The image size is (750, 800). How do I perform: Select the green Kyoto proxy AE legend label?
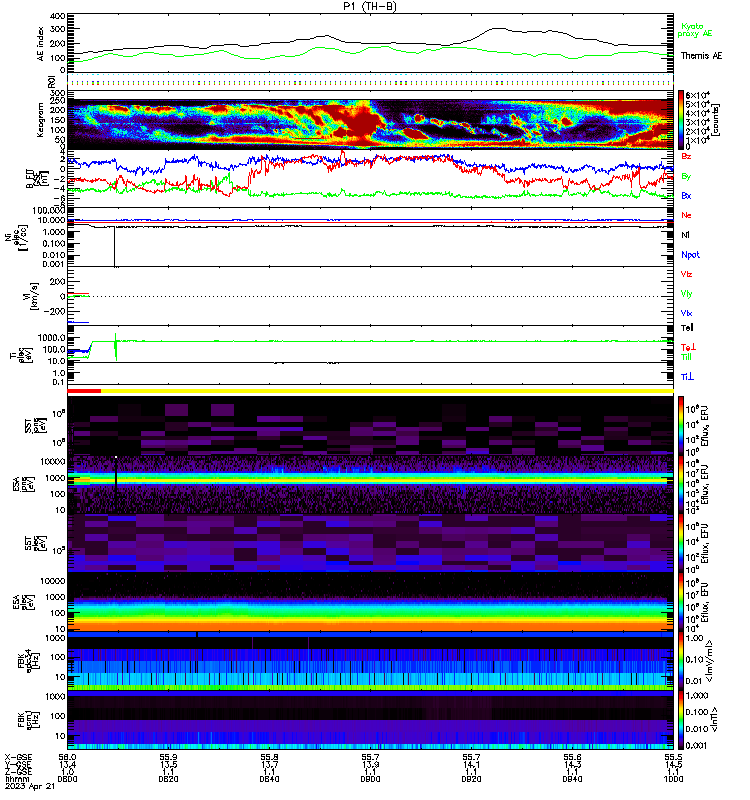point(694,30)
